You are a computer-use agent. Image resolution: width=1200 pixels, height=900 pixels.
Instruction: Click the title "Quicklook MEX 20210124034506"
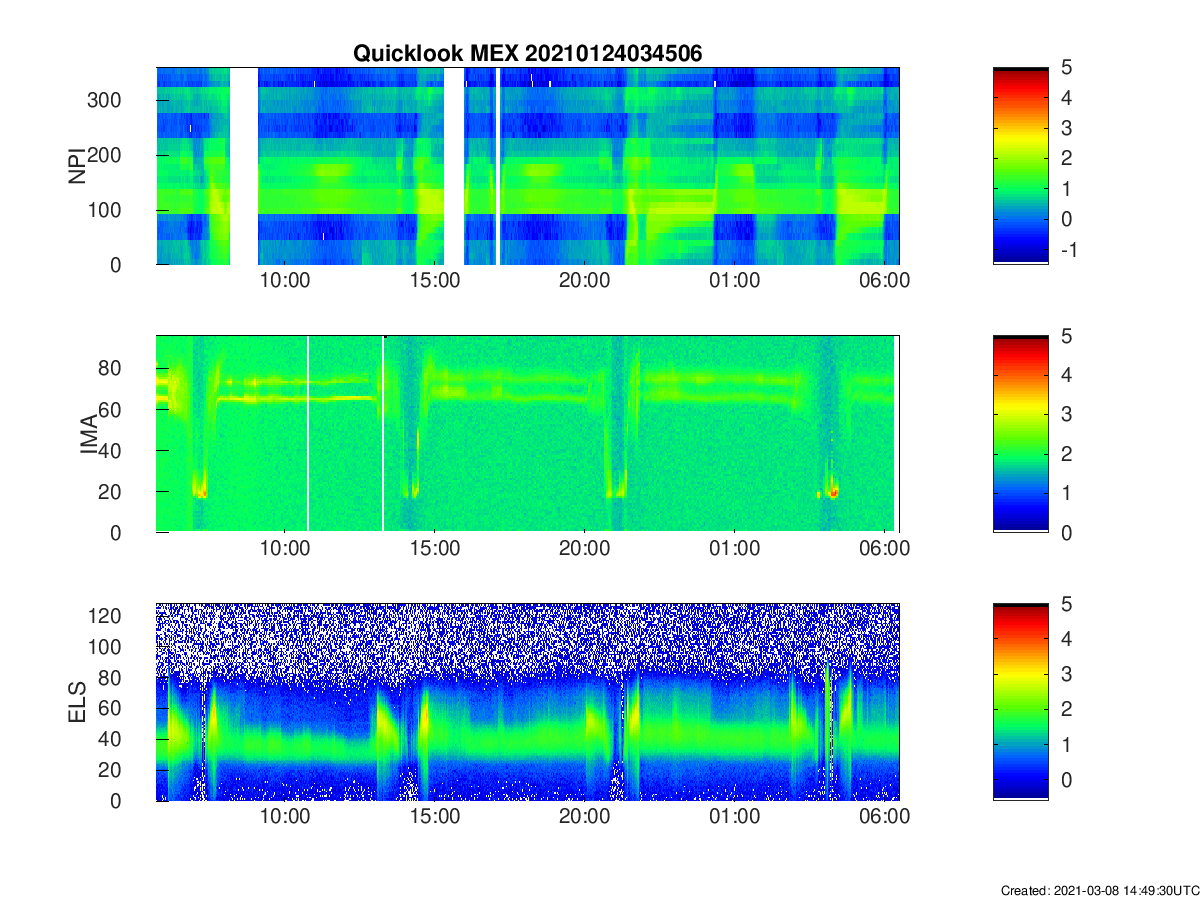[527, 54]
